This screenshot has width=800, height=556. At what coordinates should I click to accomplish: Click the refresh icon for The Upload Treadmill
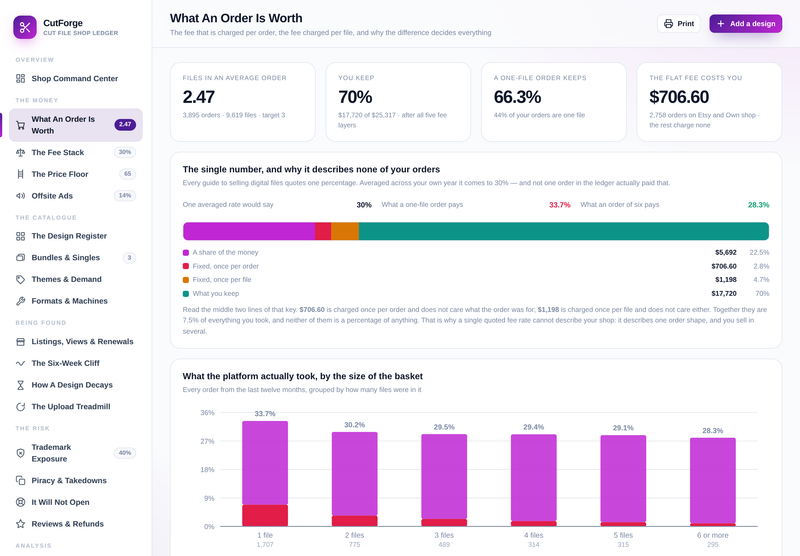coord(20,407)
